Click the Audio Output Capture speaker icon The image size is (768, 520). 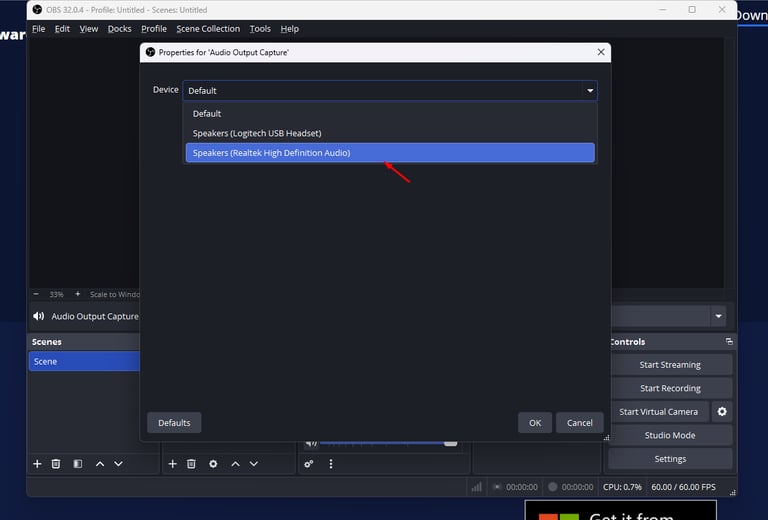[39, 316]
